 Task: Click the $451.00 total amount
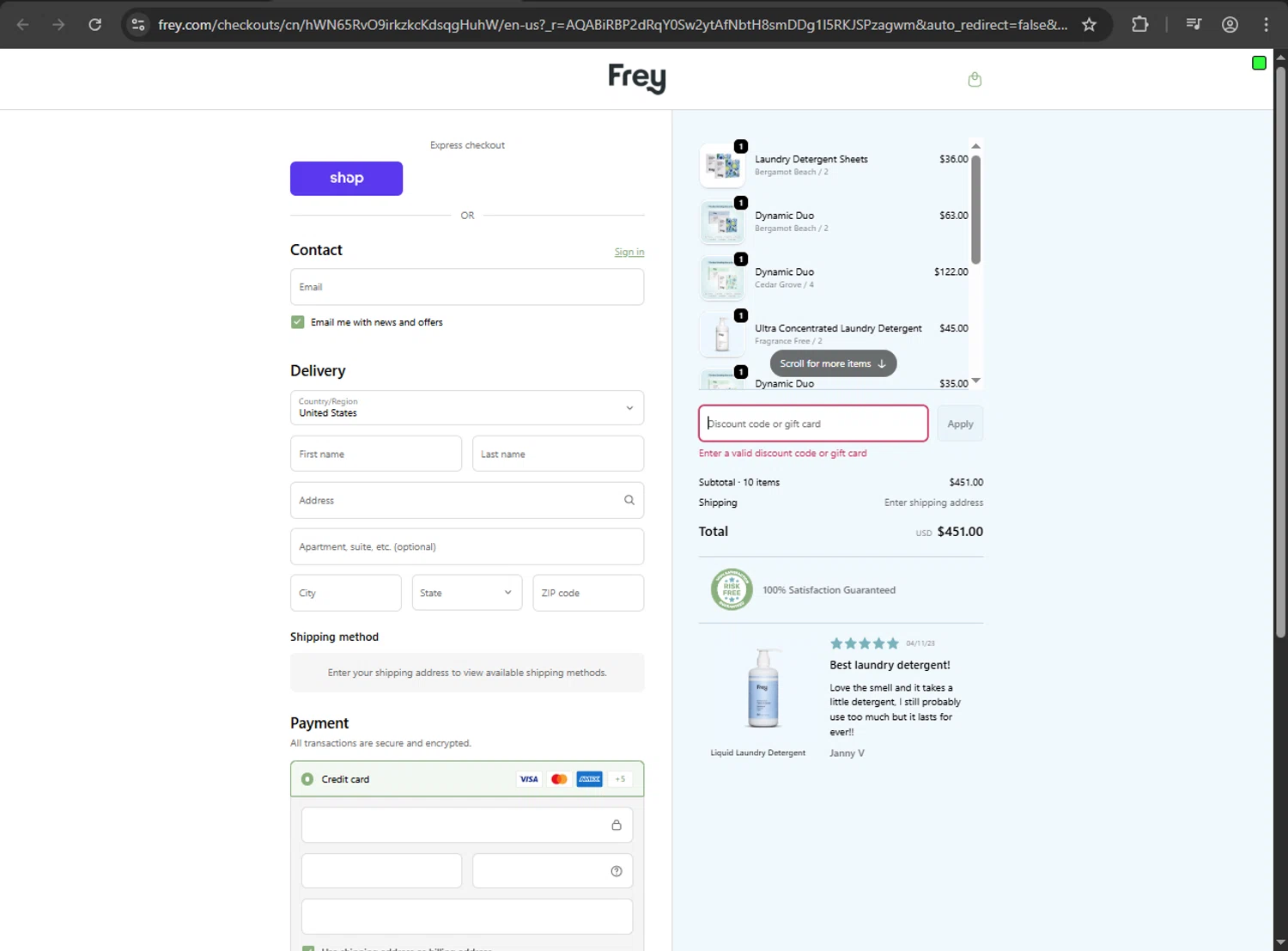click(960, 532)
